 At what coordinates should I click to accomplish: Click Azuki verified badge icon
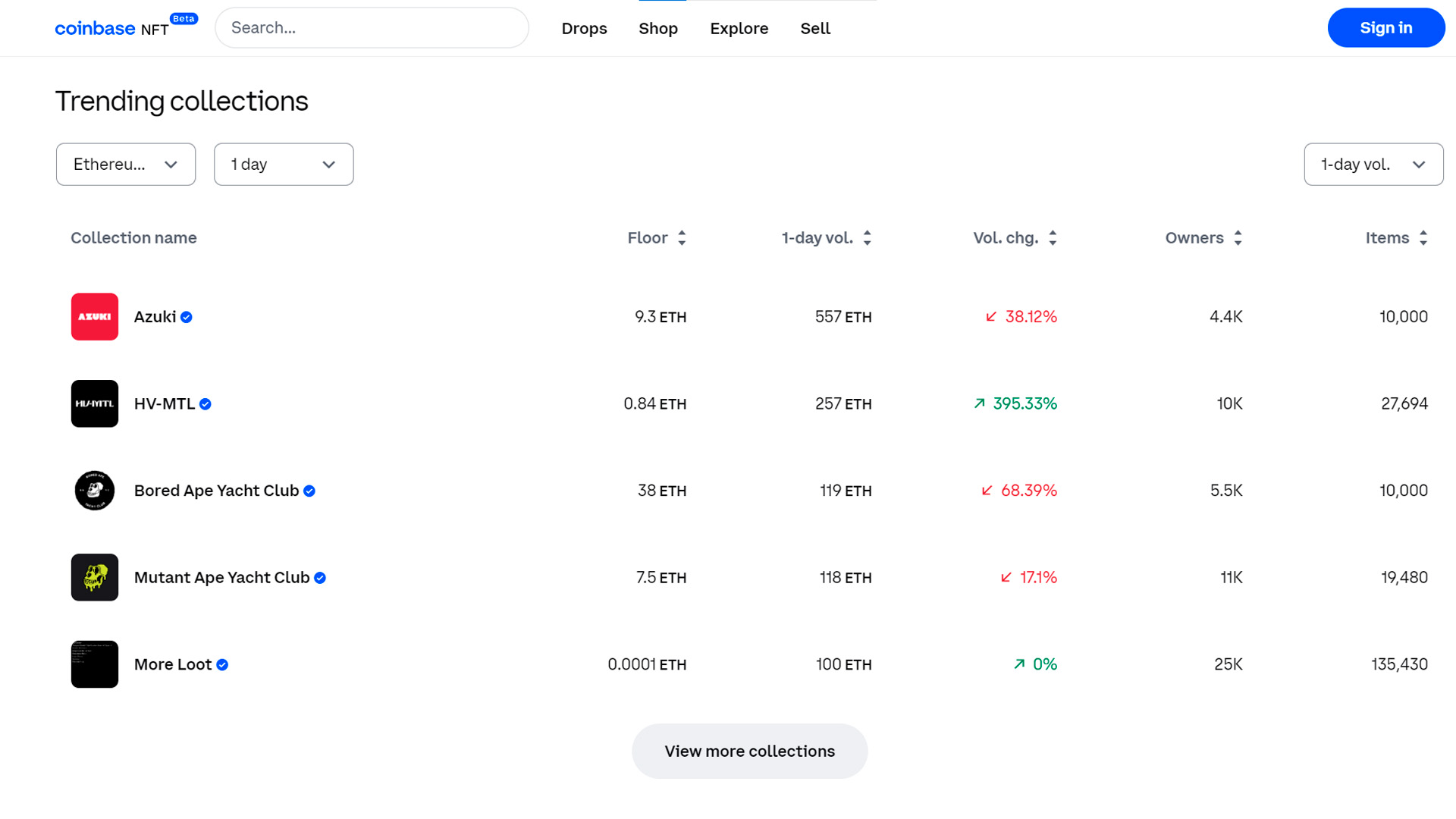(187, 317)
